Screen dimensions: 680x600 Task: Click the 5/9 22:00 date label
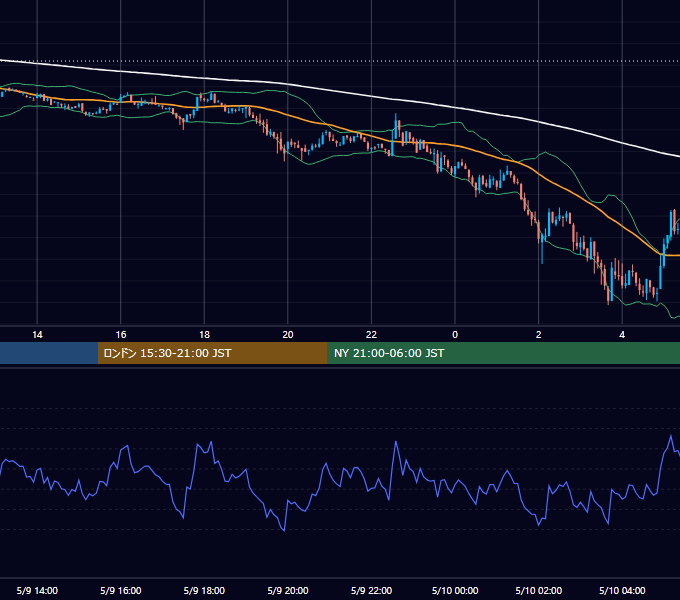[x=371, y=590]
